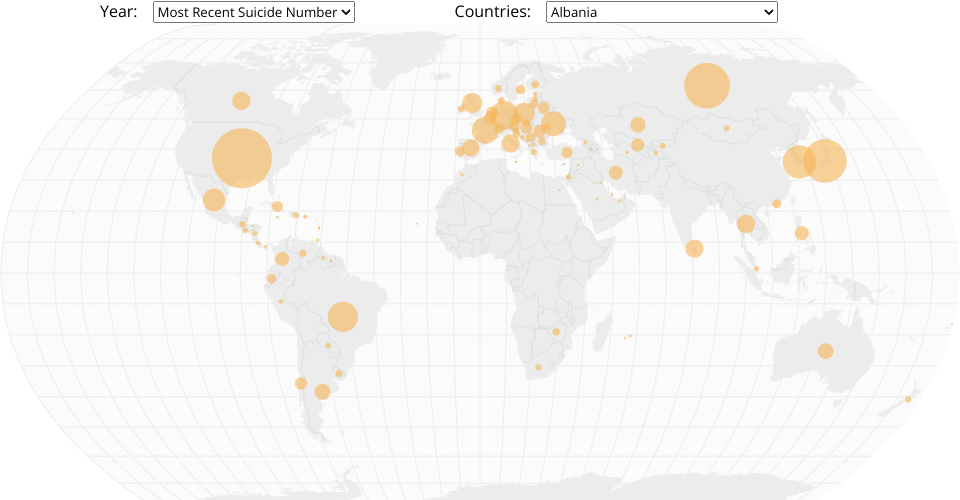Open the Countries dropdown showing Albania
The width and height of the screenshot is (960, 500).
coord(661,12)
